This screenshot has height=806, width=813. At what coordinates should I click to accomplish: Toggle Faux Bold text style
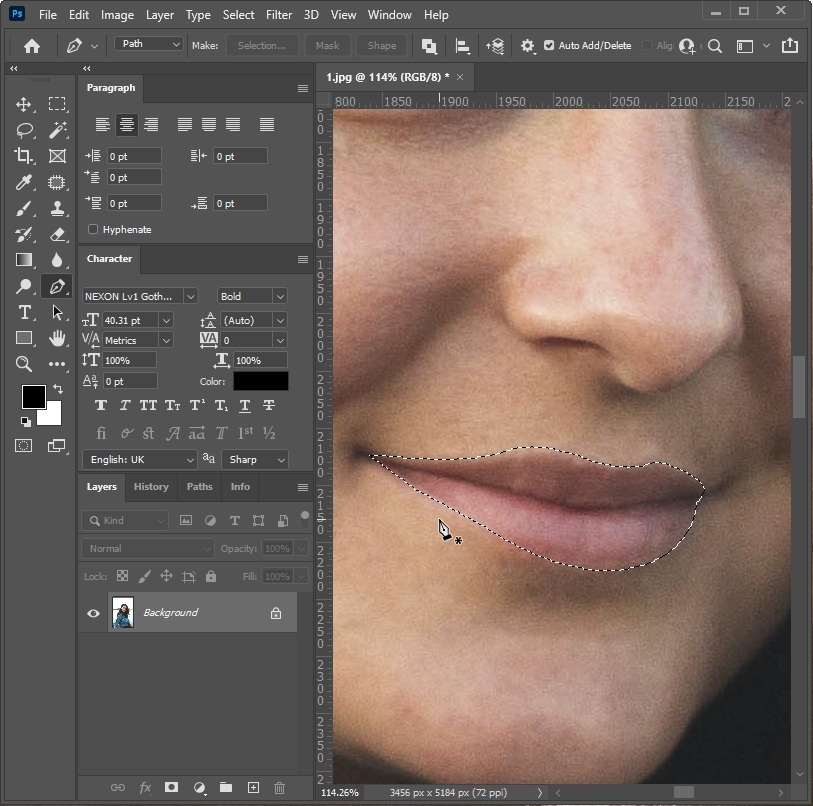tap(101, 406)
